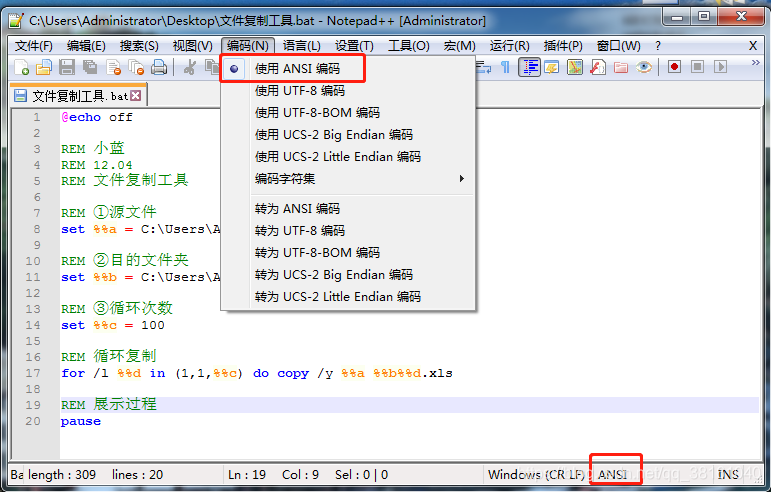This screenshot has width=771, height=492.
Task: Click the Close All documents icon
Action: (136, 67)
